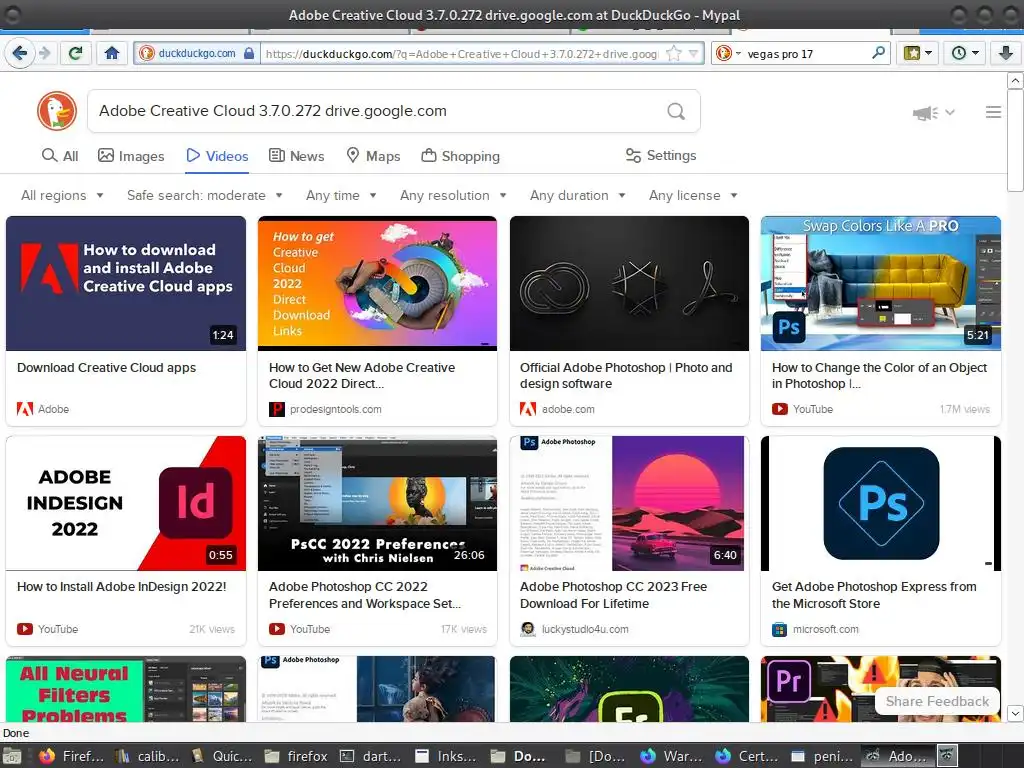Open the Cert... taskbar item
This screenshot has height=768, width=1024.
tap(747, 756)
